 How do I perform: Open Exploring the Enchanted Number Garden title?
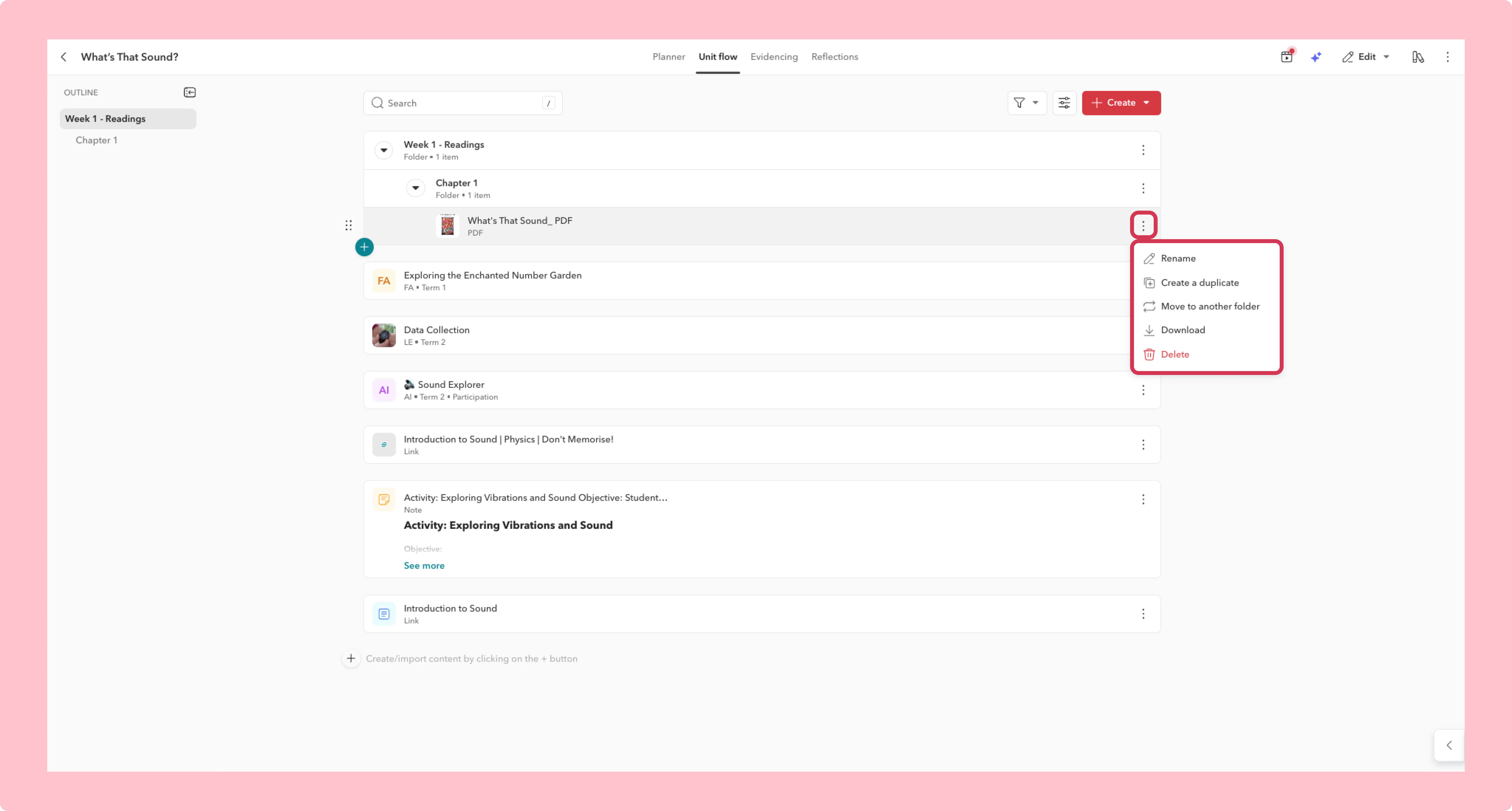pyautogui.click(x=492, y=275)
